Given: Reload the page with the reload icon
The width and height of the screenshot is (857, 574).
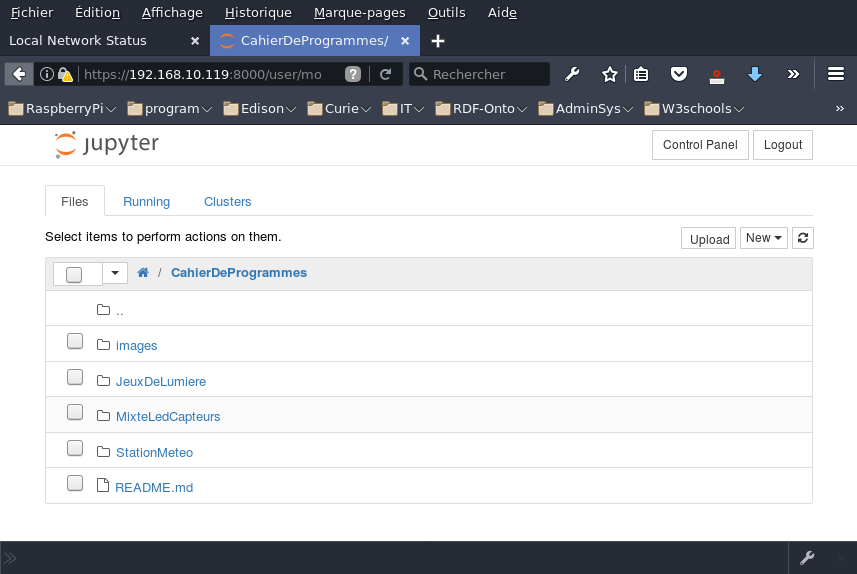Looking at the screenshot, I should (385, 74).
